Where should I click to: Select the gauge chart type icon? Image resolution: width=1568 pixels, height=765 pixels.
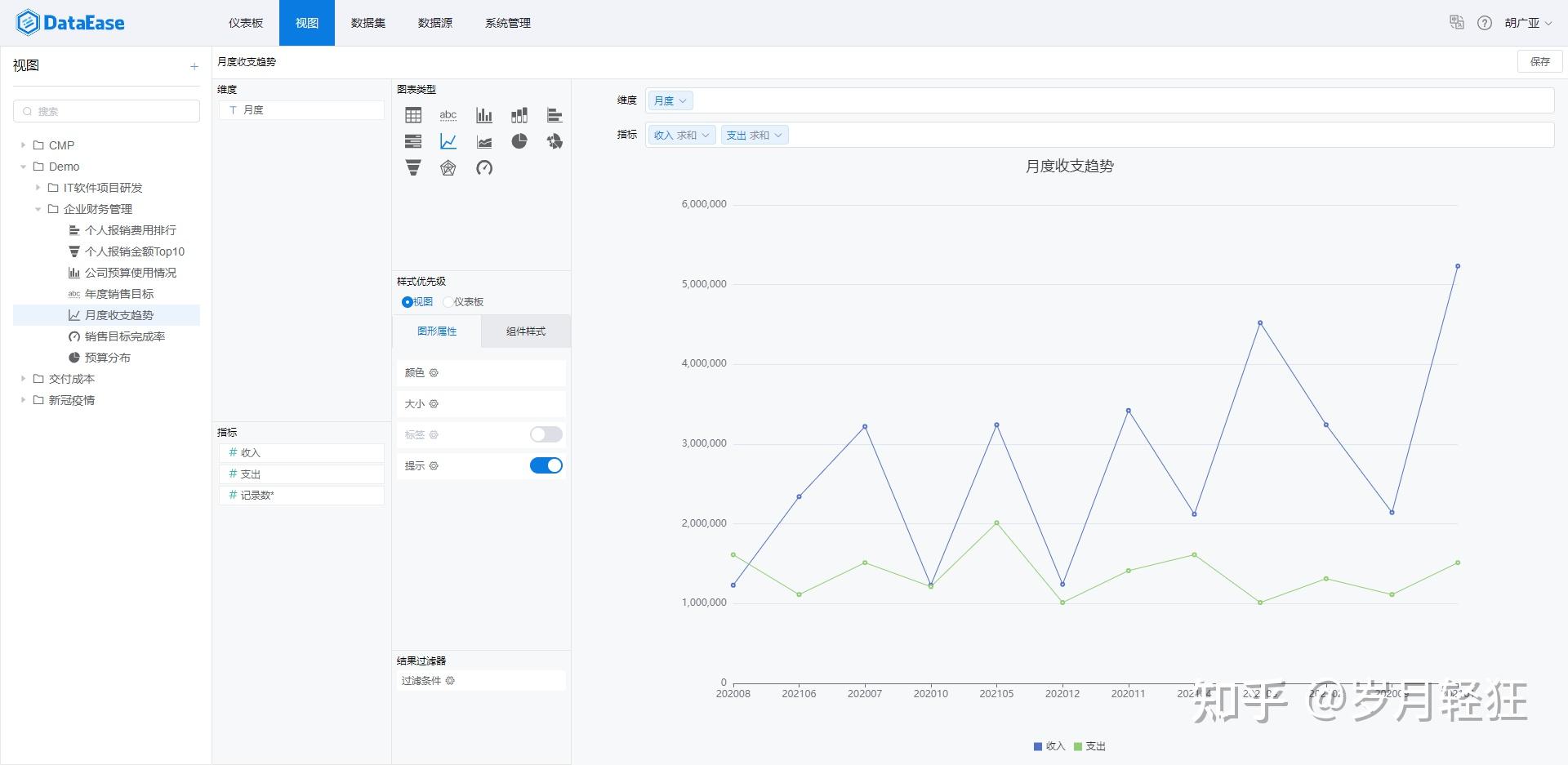point(484,167)
